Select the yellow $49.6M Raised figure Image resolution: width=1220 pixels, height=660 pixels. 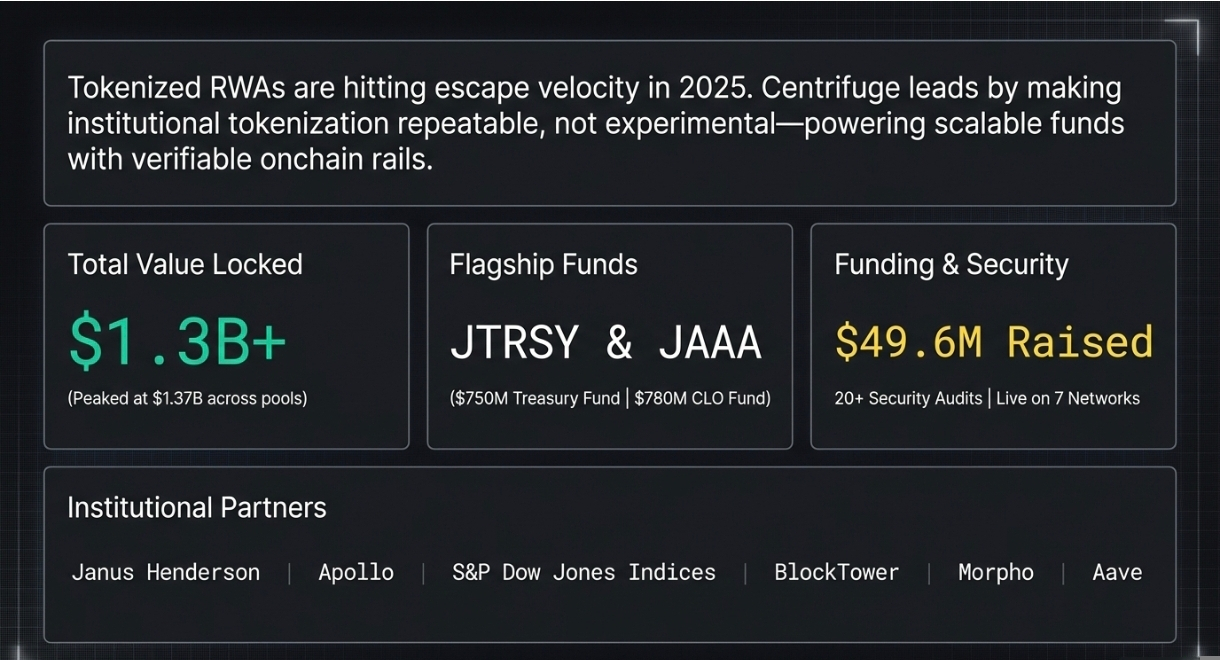993,342
